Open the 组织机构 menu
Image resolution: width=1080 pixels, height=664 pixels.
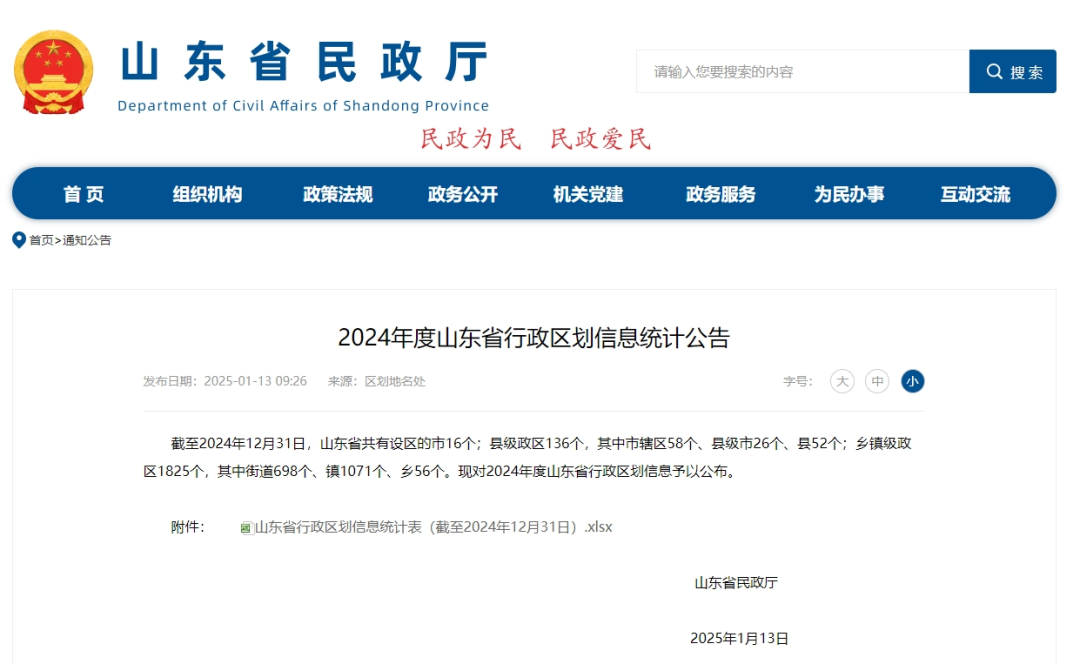click(208, 194)
